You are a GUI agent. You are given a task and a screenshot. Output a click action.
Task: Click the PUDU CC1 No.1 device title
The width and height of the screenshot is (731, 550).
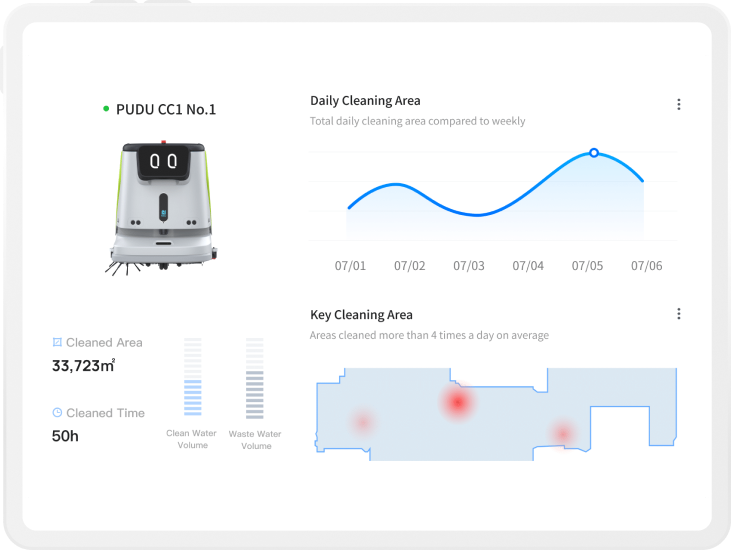(x=166, y=109)
